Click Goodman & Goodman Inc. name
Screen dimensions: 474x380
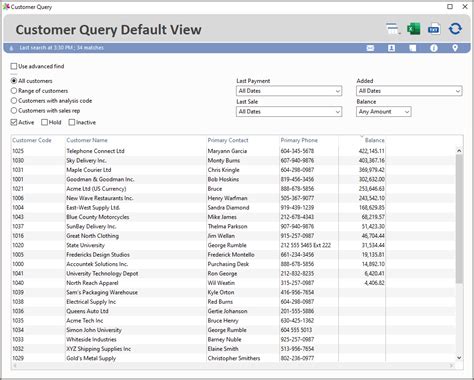pyautogui.click(x=100, y=179)
